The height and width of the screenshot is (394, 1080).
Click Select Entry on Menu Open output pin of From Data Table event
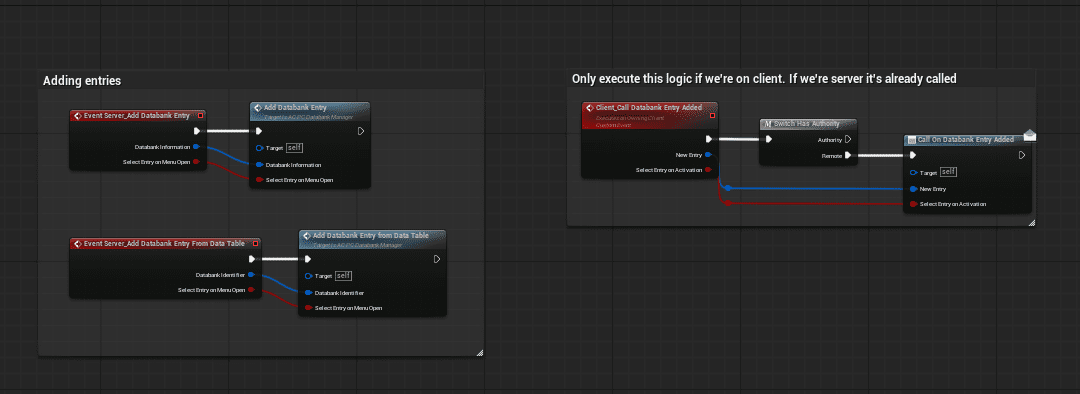pos(251,290)
